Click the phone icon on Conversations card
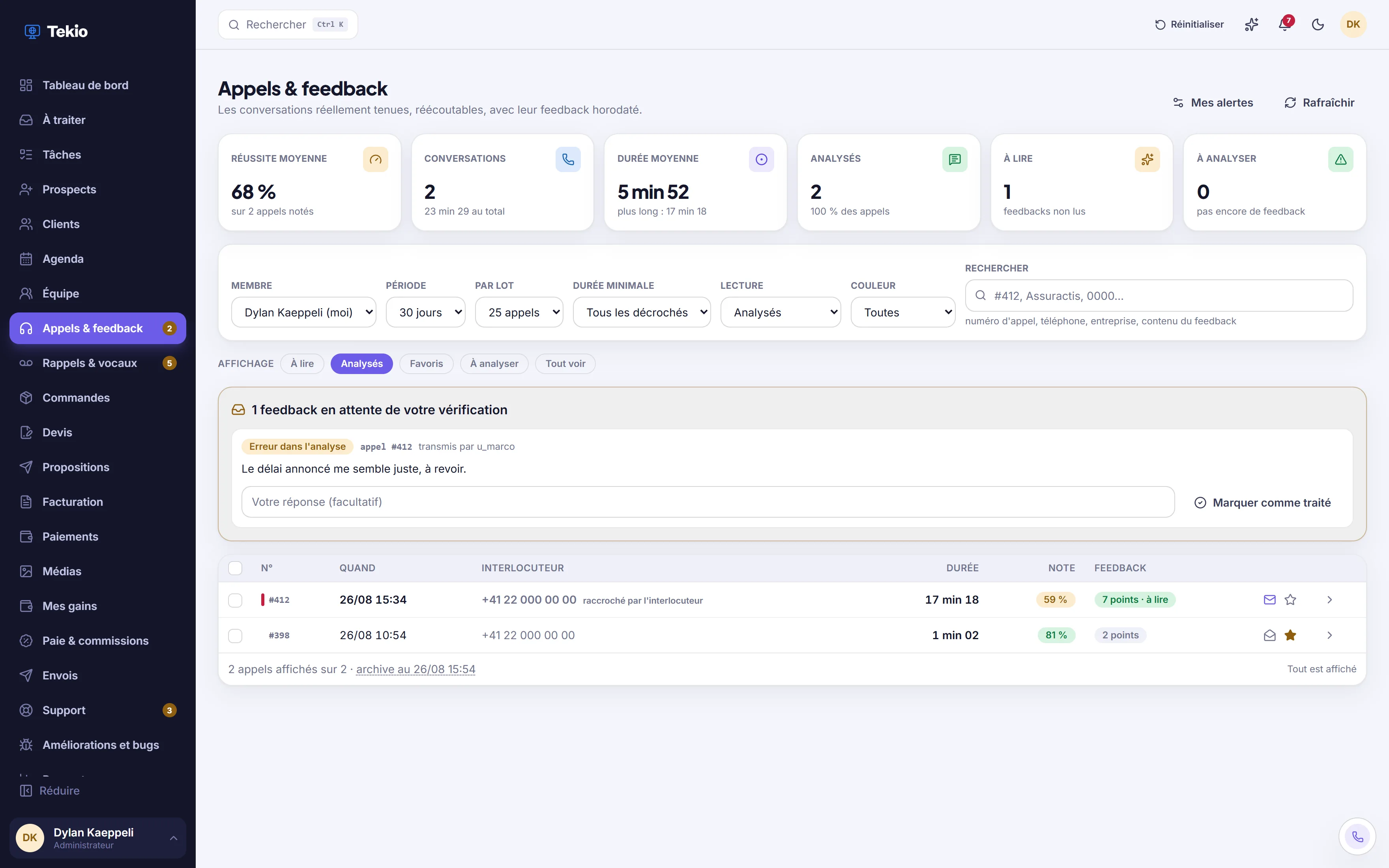 point(568,159)
